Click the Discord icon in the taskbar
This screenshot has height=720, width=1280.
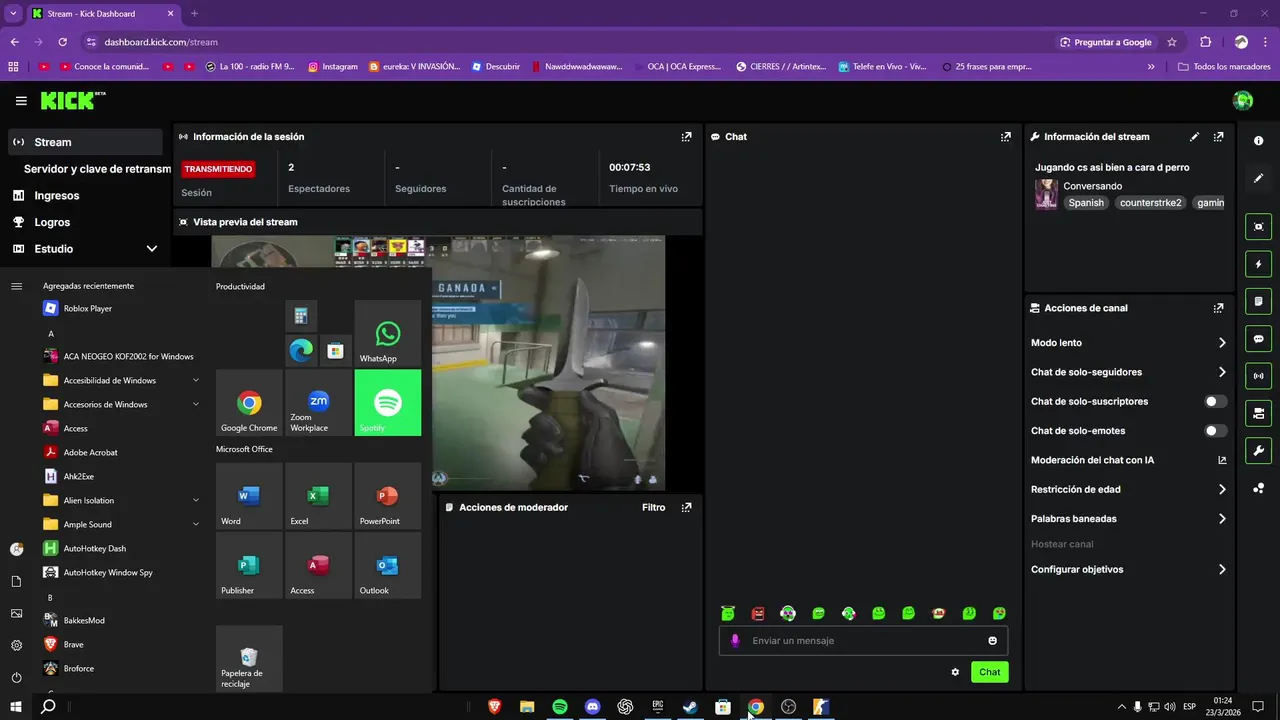[x=592, y=707]
